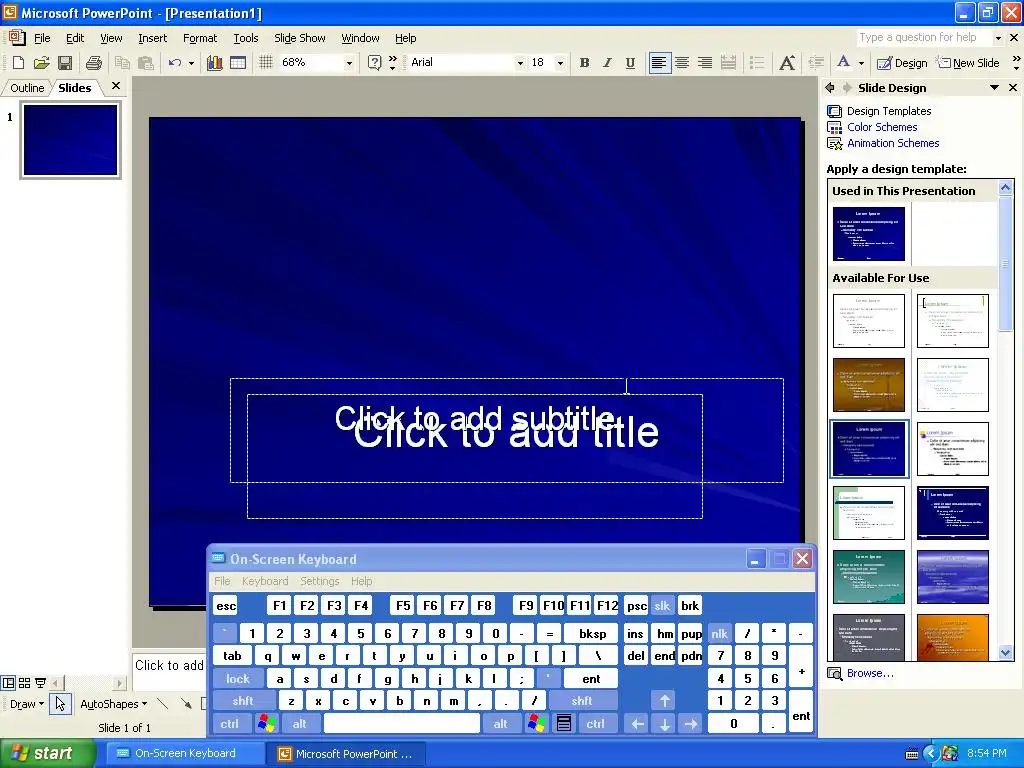Click the Copy icon in the toolbar
The image size is (1024, 768).
pos(121,63)
